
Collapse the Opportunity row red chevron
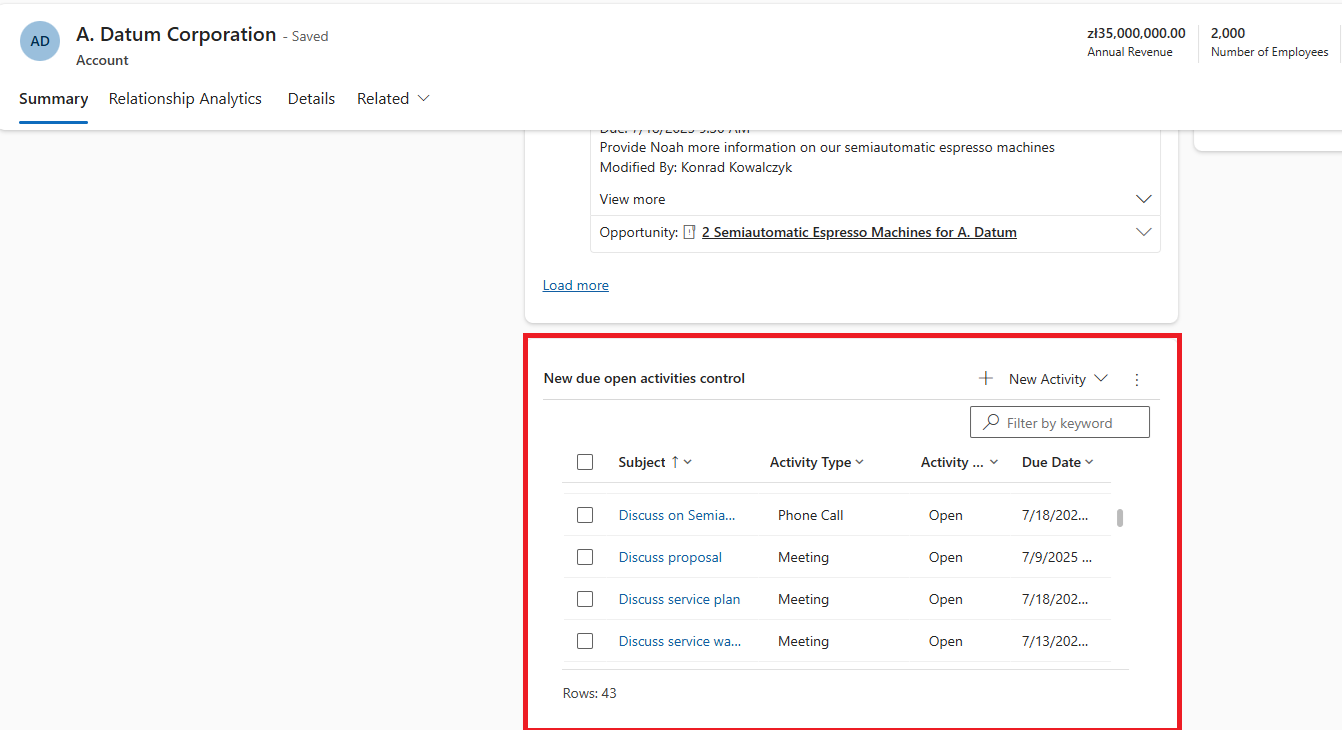[1144, 232]
